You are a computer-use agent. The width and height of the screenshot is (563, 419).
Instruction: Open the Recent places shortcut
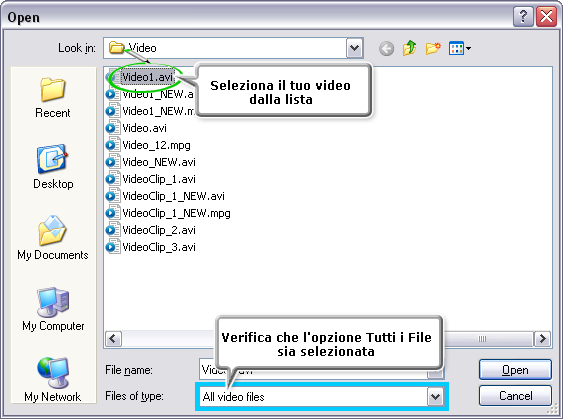[x=53, y=98]
